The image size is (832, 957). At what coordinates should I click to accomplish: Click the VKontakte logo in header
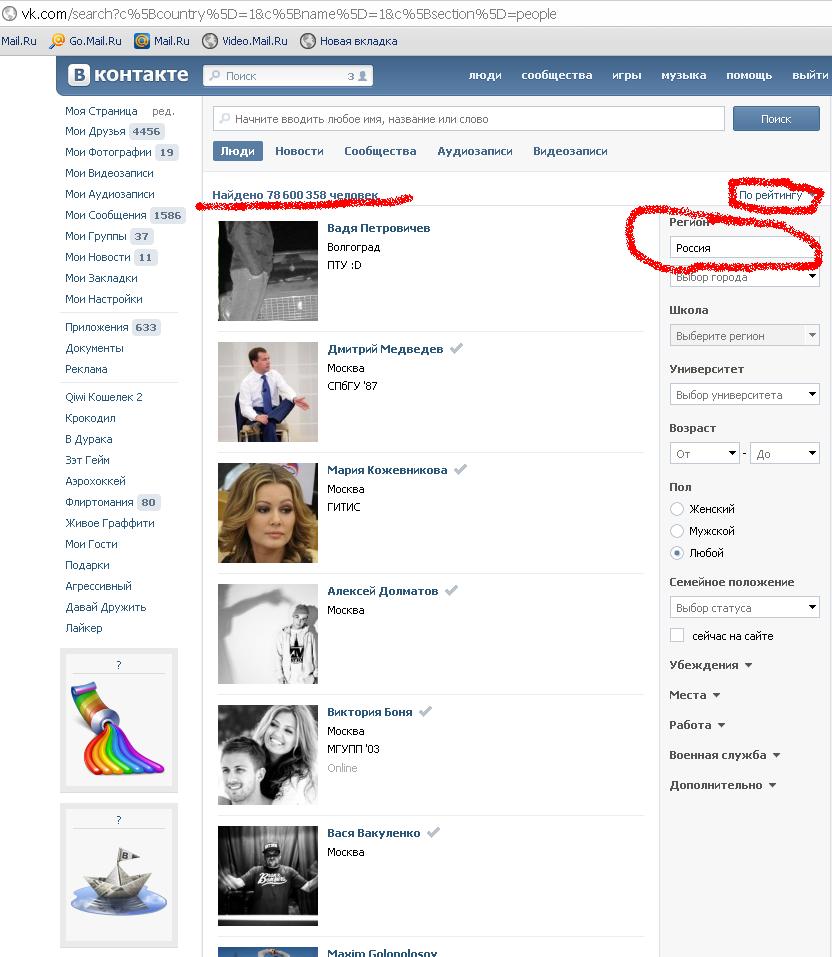(128, 74)
